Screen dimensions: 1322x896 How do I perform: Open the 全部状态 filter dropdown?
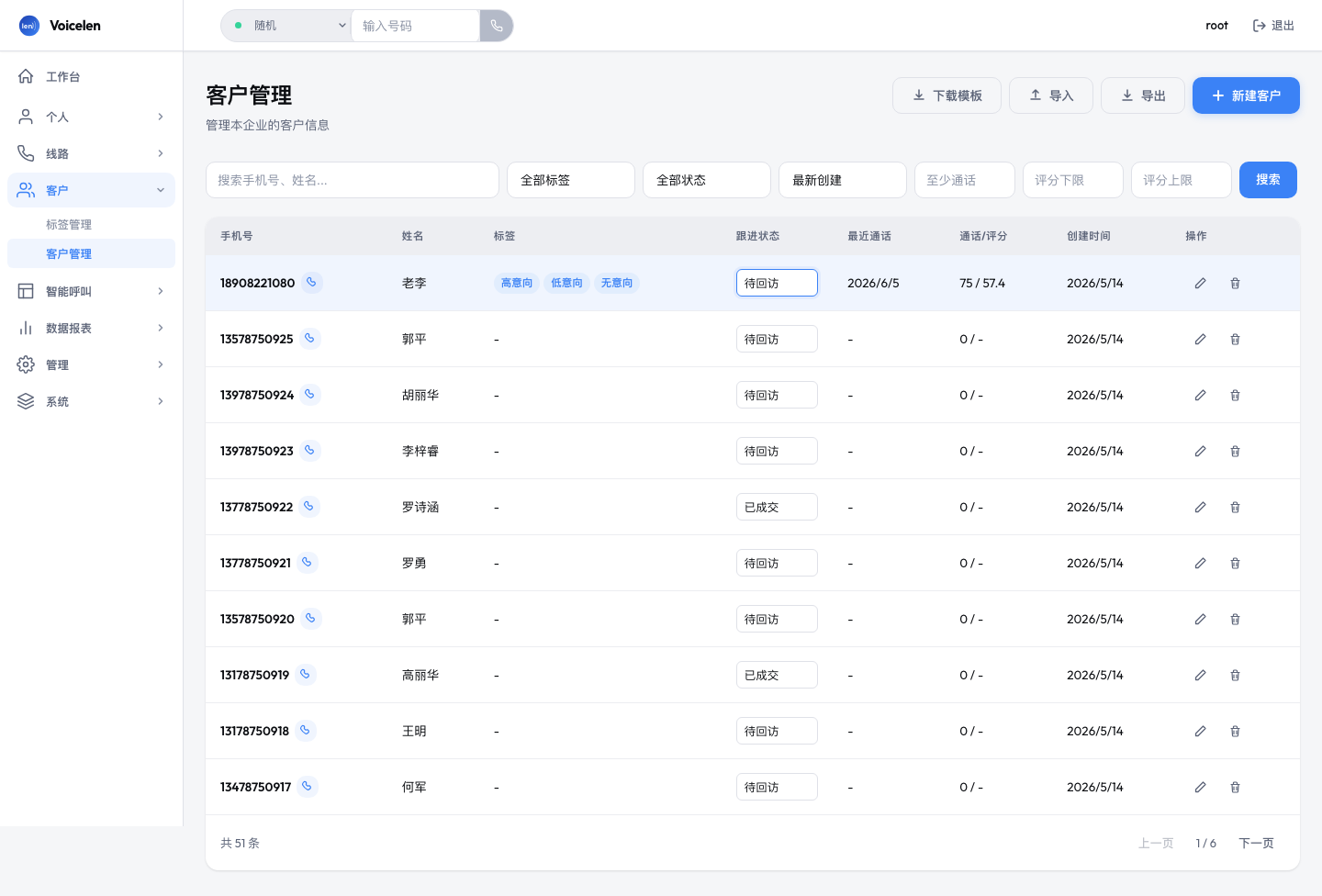click(x=707, y=180)
